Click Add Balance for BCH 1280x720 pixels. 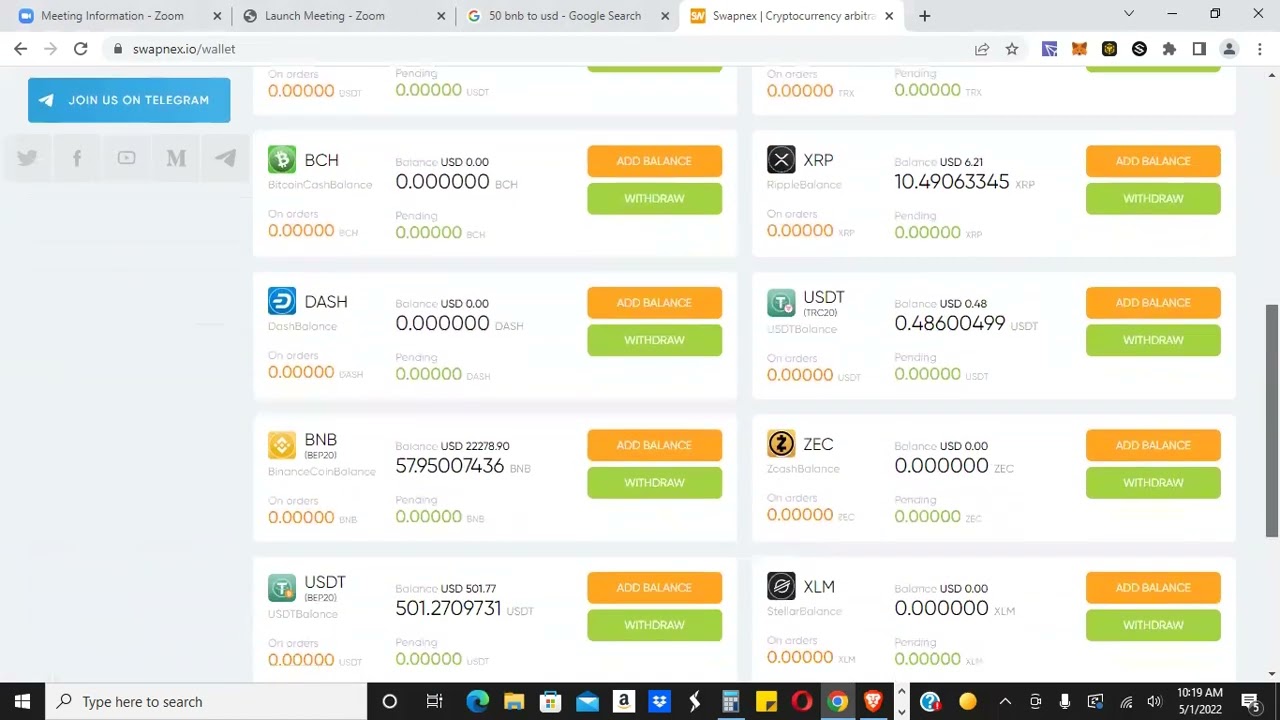[x=654, y=161]
